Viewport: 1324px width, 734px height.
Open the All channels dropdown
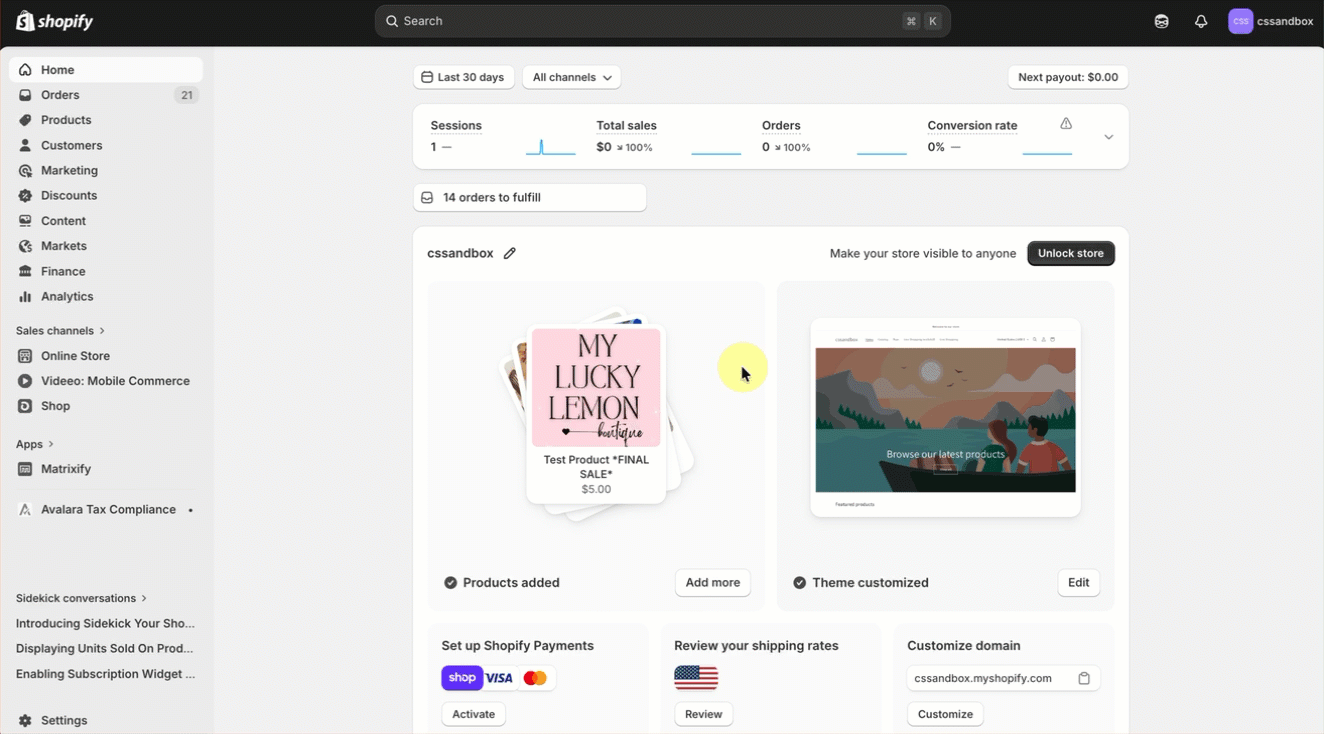coord(572,77)
